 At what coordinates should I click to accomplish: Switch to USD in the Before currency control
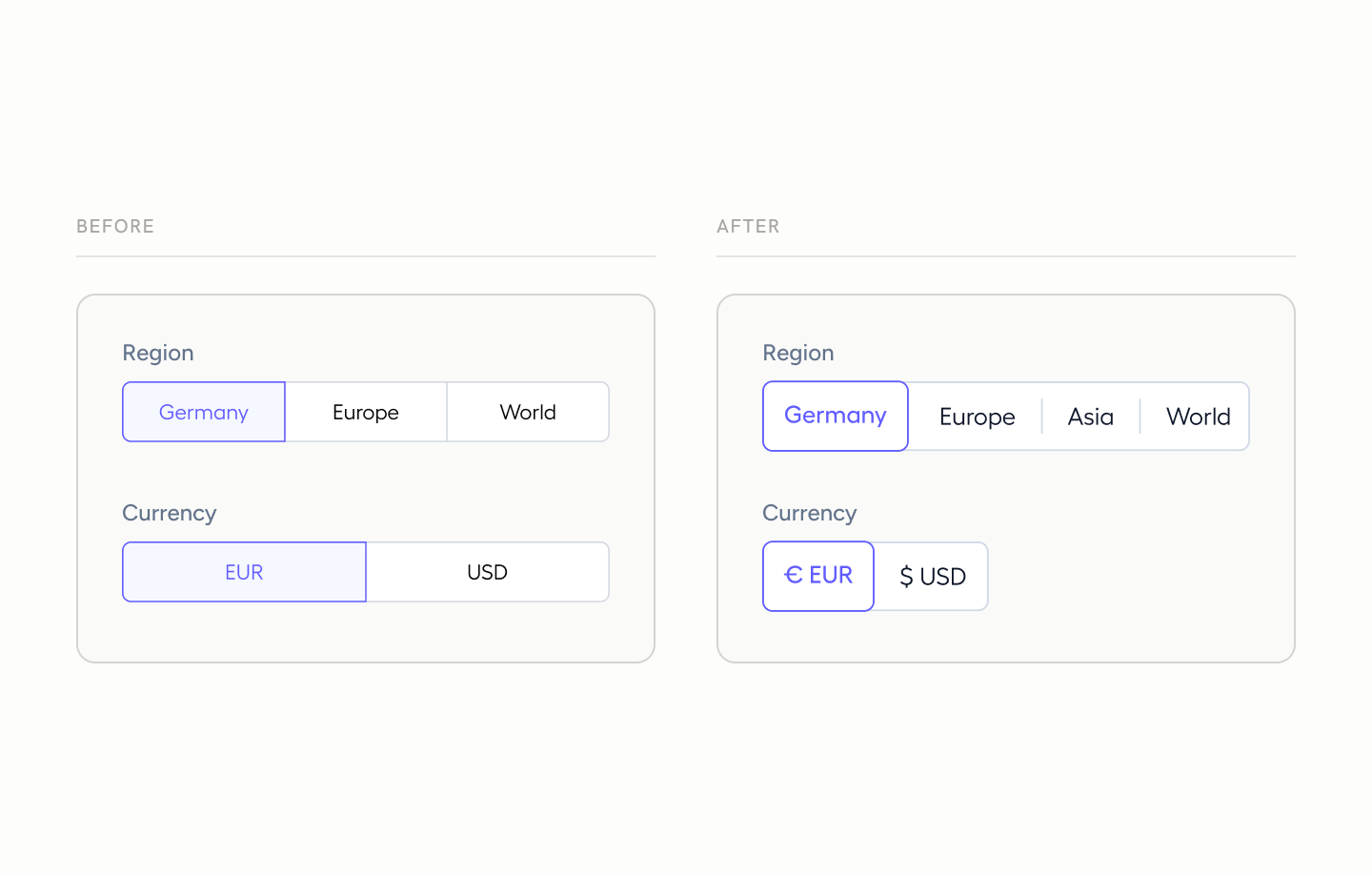488,572
